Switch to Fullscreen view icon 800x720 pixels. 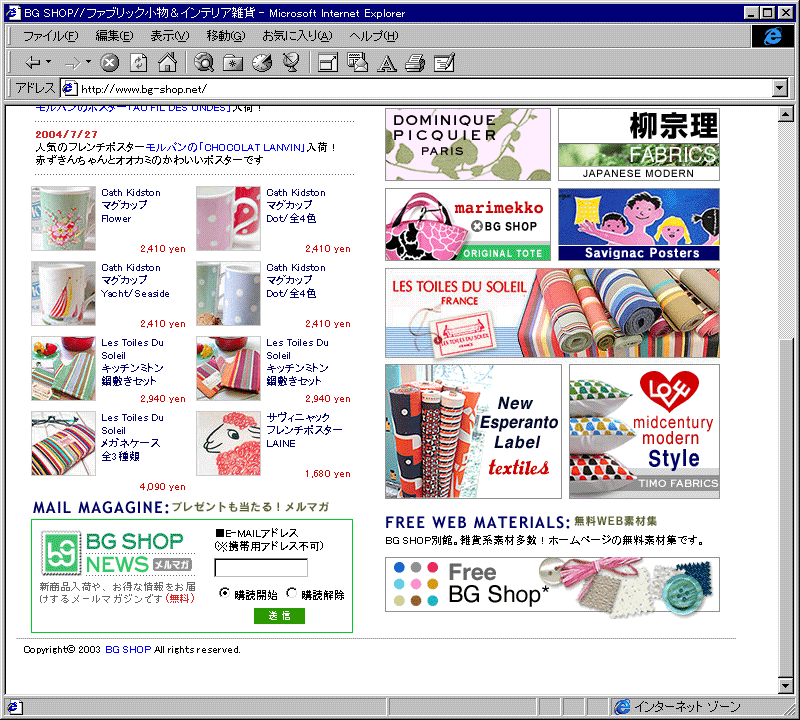(328, 63)
